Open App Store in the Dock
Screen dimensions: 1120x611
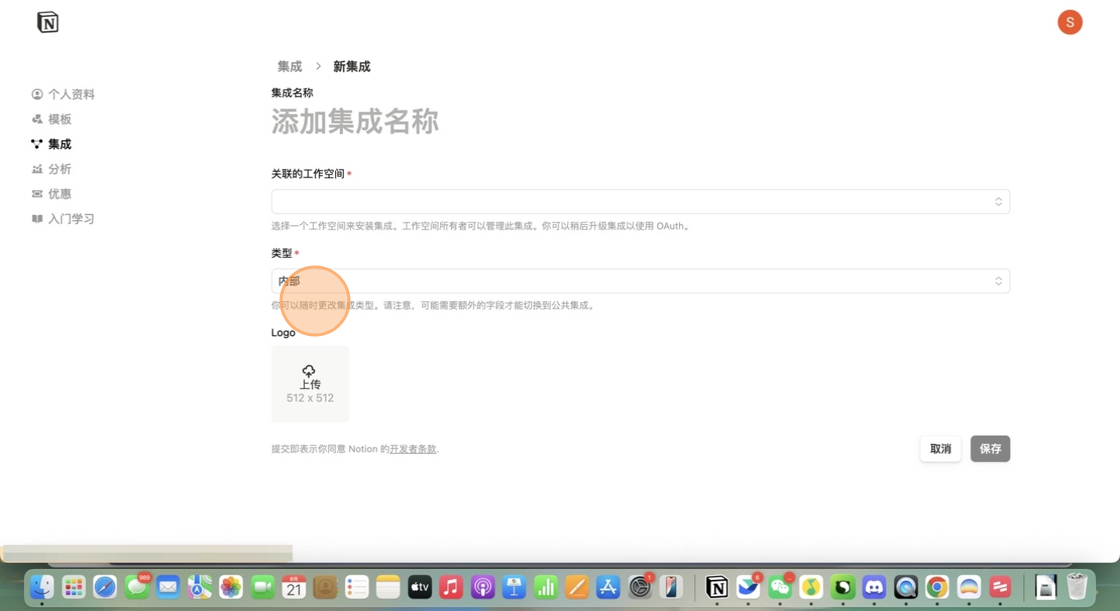click(608, 587)
